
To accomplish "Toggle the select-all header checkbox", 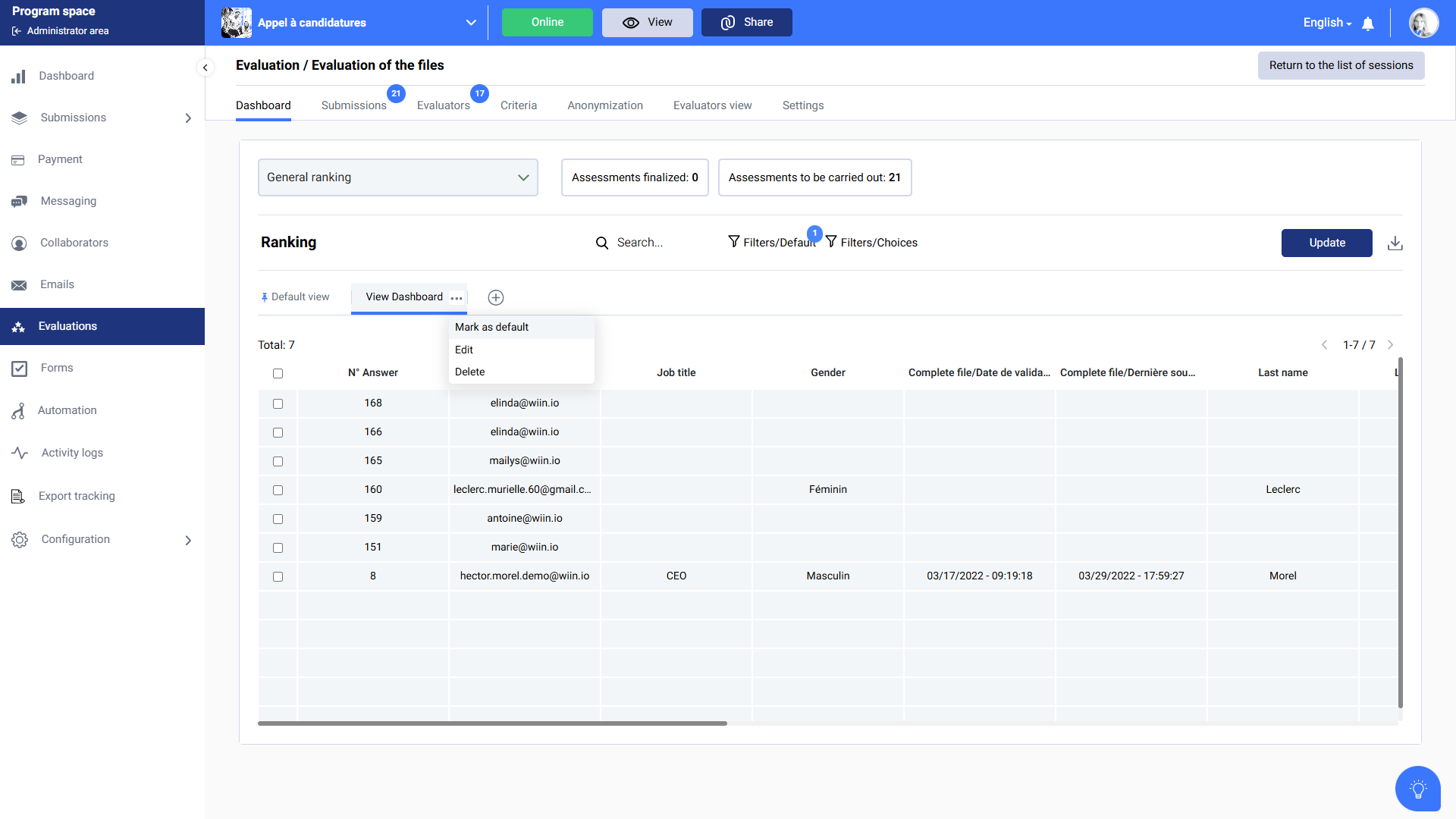I will pos(278,373).
